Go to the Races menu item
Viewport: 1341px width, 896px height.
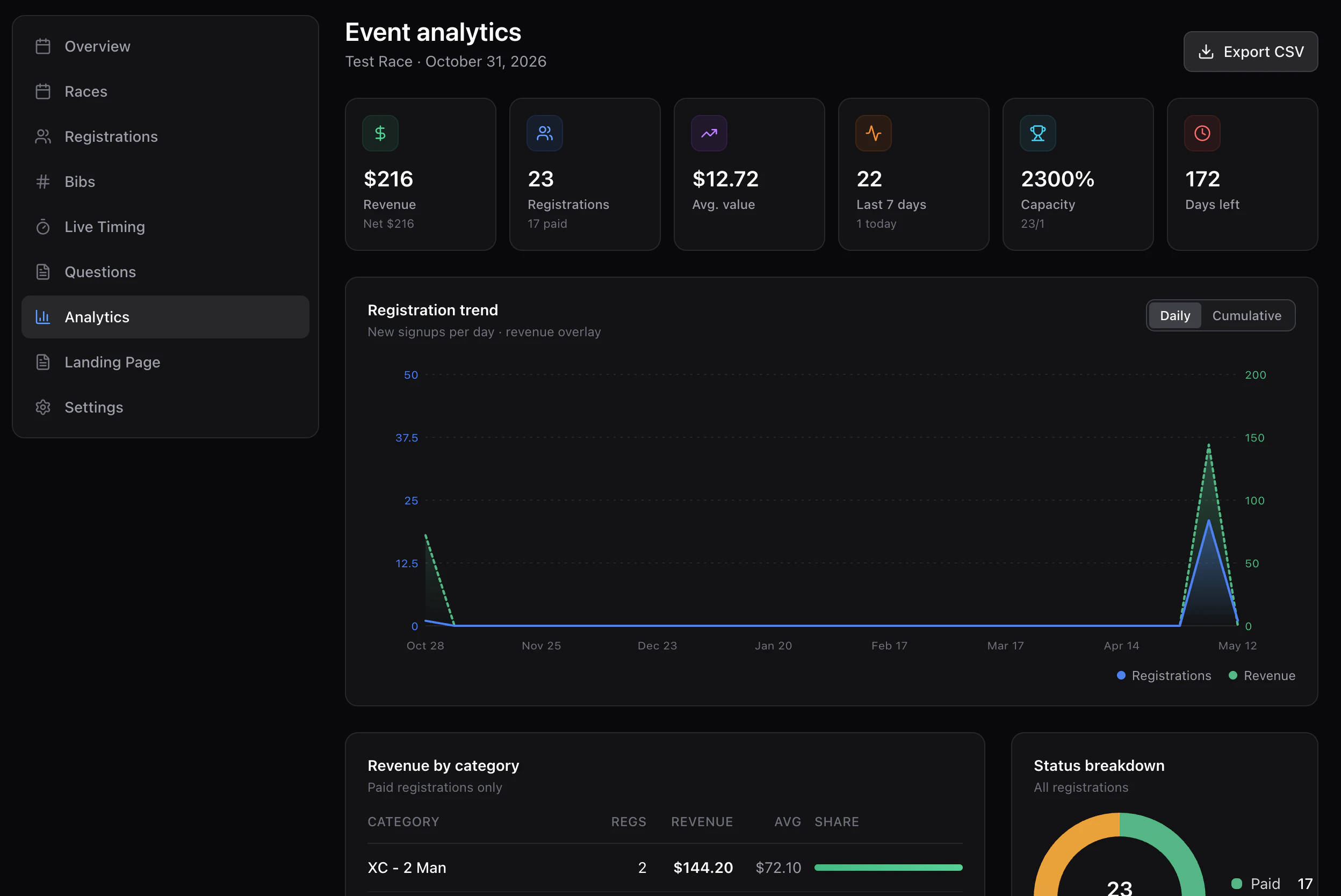tap(165, 91)
